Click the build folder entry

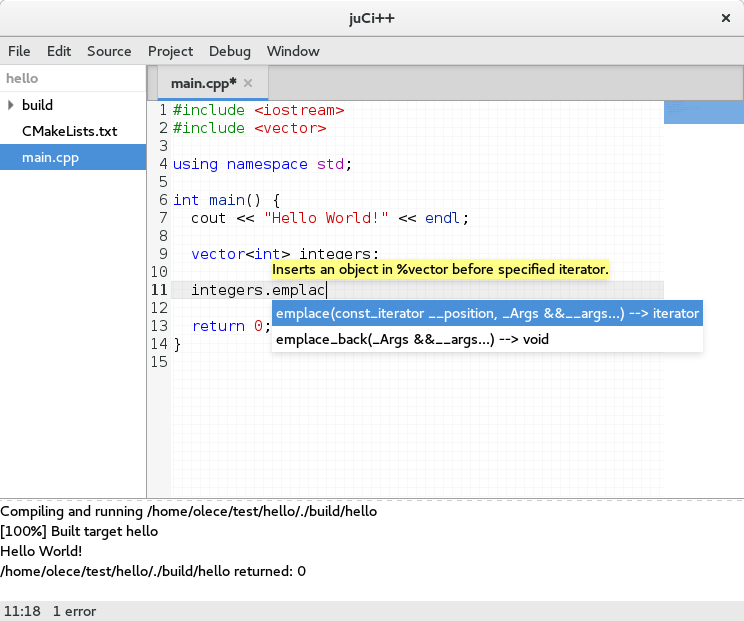pos(37,105)
